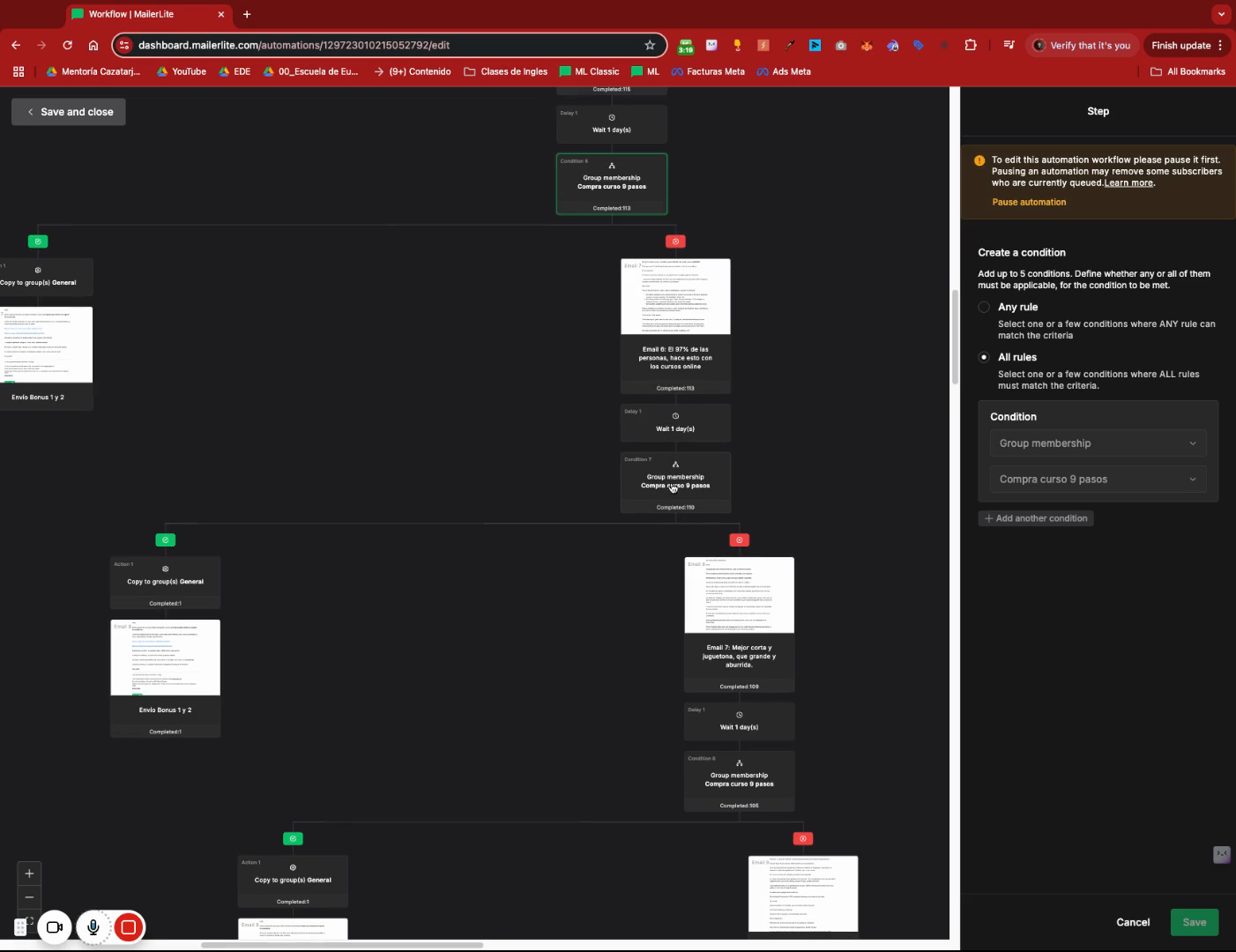The image size is (1236, 952).
Task: Select the Condition 6 step highlighted in green
Action: tap(612, 183)
